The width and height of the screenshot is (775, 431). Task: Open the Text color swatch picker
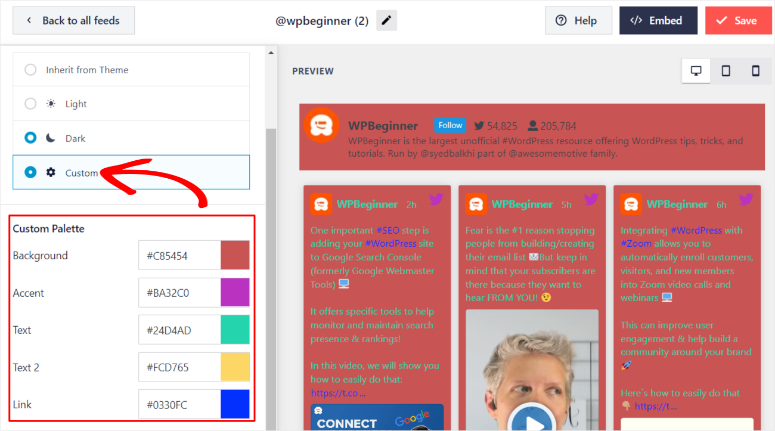point(235,330)
